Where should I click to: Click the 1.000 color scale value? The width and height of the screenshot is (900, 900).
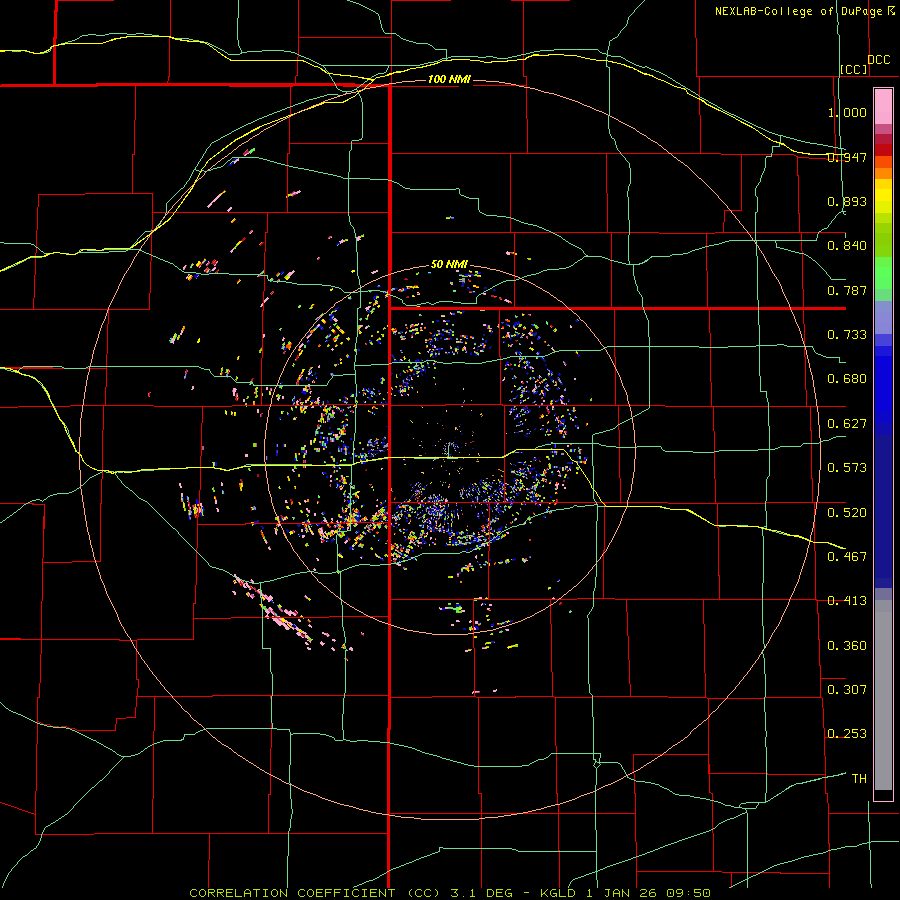[x=847, y=112]
